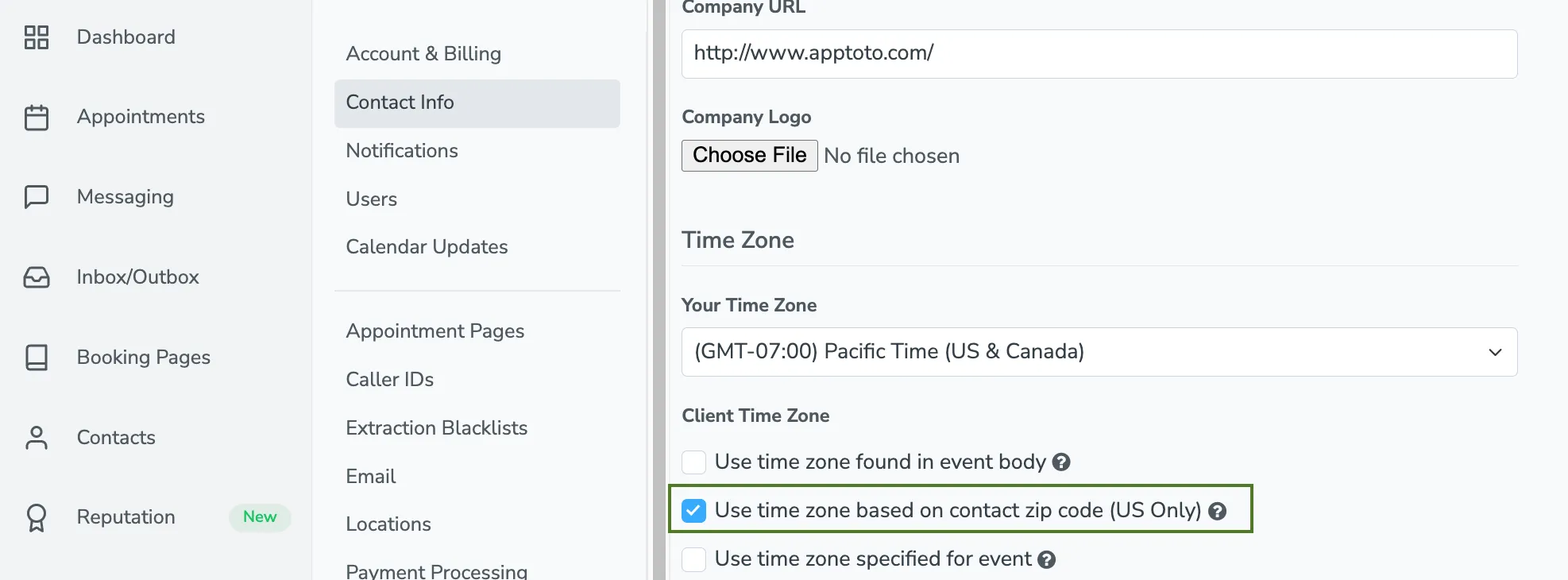This screenshot has width=1568, height=580.
Task: Open the Your Time Zone dropdown
Action: [1099, 352]
